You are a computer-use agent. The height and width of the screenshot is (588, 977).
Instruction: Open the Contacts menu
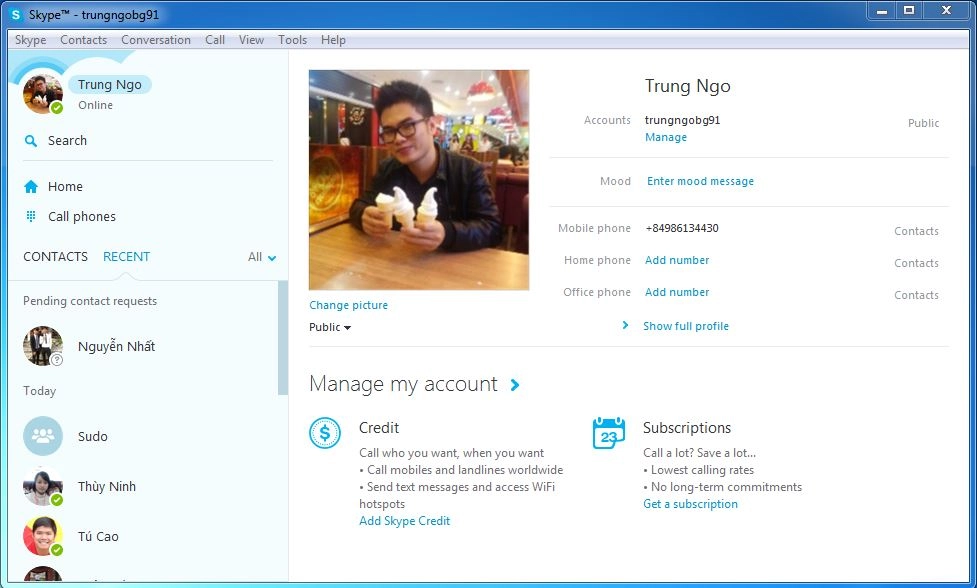(83, 40)
